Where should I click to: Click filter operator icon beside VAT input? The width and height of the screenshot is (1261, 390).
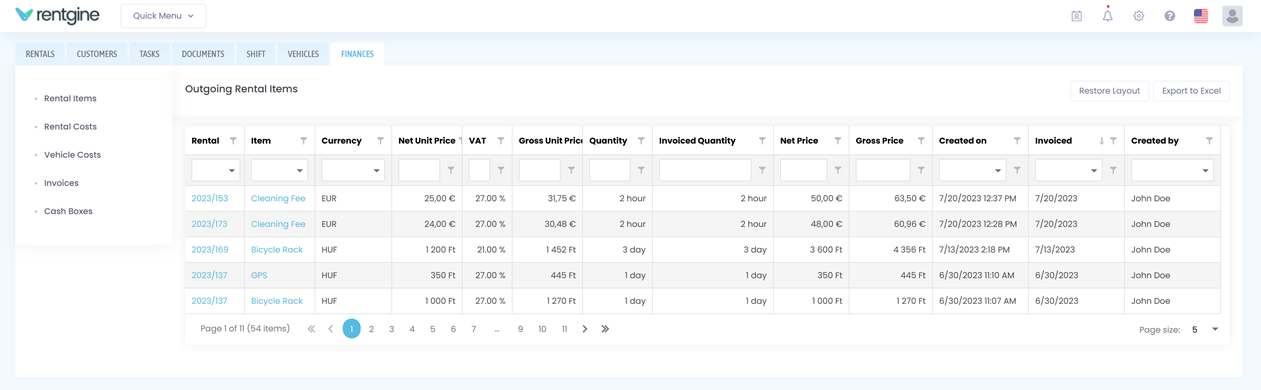click(501, 170)
